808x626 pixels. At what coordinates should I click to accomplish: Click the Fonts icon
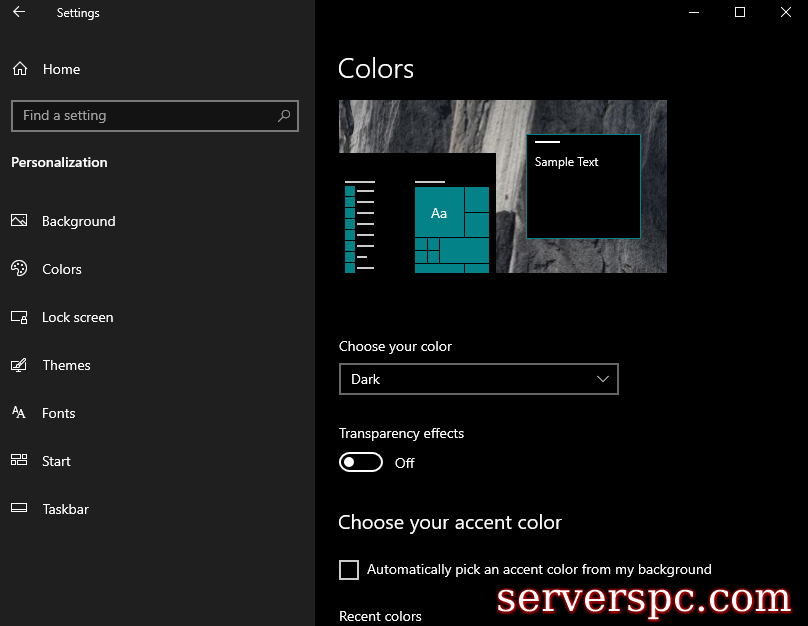point(19,413)
